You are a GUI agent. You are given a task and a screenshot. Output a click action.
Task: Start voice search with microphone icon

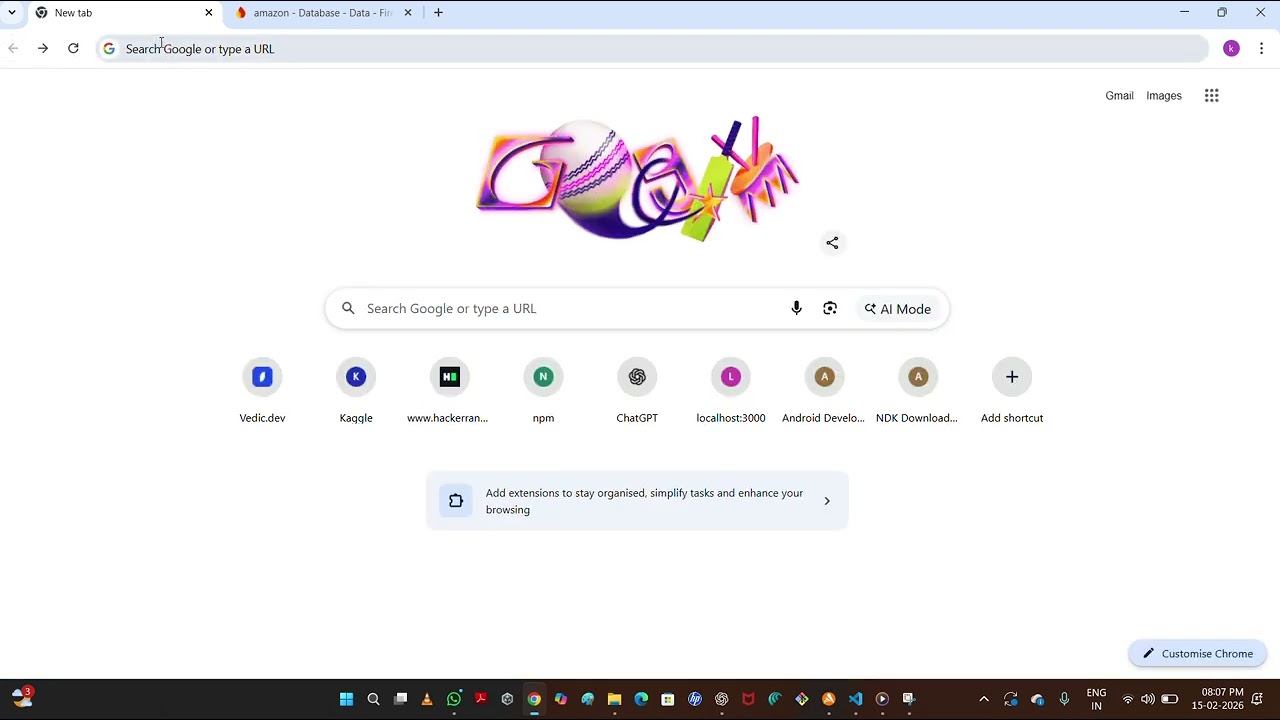(796, 309)
